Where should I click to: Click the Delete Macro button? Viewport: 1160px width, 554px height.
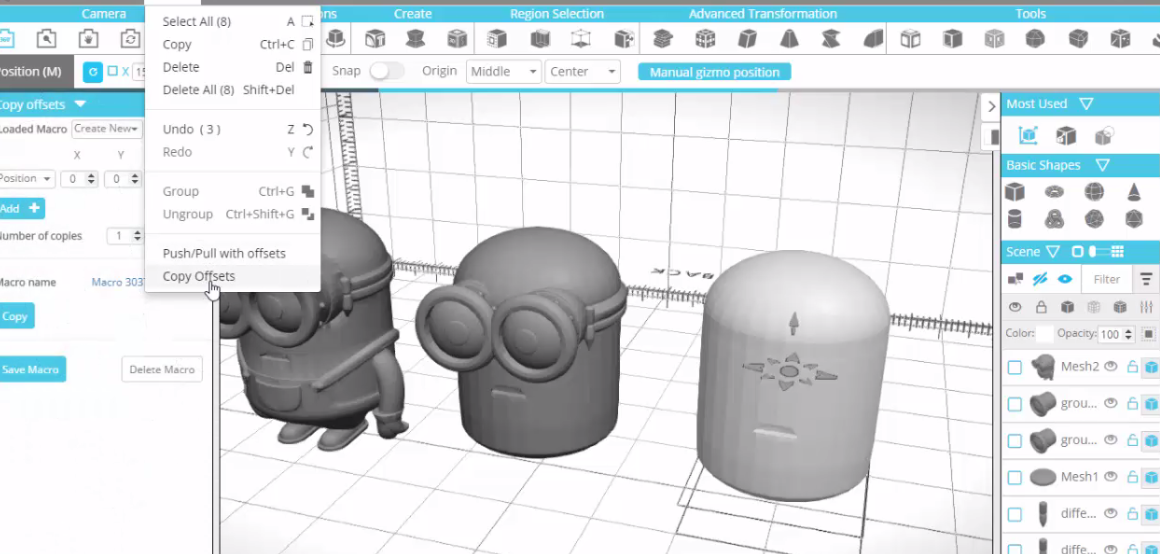(162, 369)
